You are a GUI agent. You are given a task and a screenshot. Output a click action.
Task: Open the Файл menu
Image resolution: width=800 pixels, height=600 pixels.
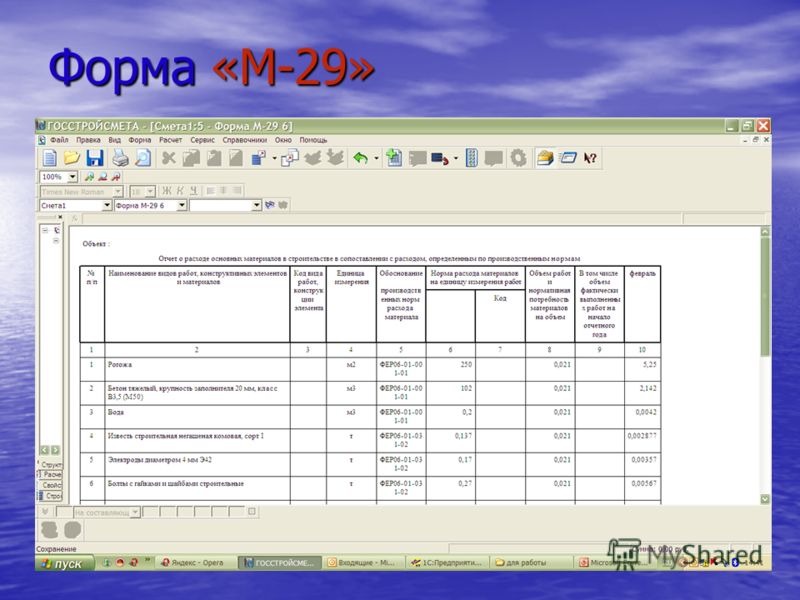(59, 140)
